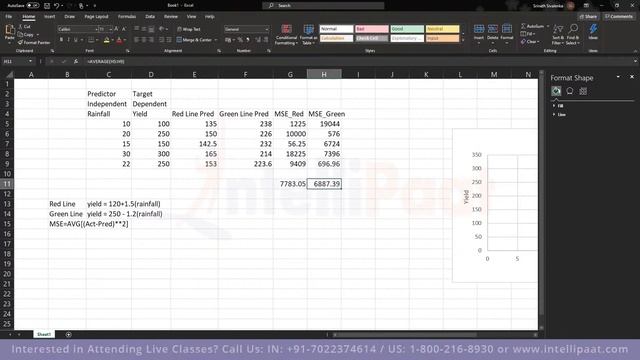Click the Fill down icon in Editing
Image resolution: width=640 pixels, height=360 pixels.
523,34
